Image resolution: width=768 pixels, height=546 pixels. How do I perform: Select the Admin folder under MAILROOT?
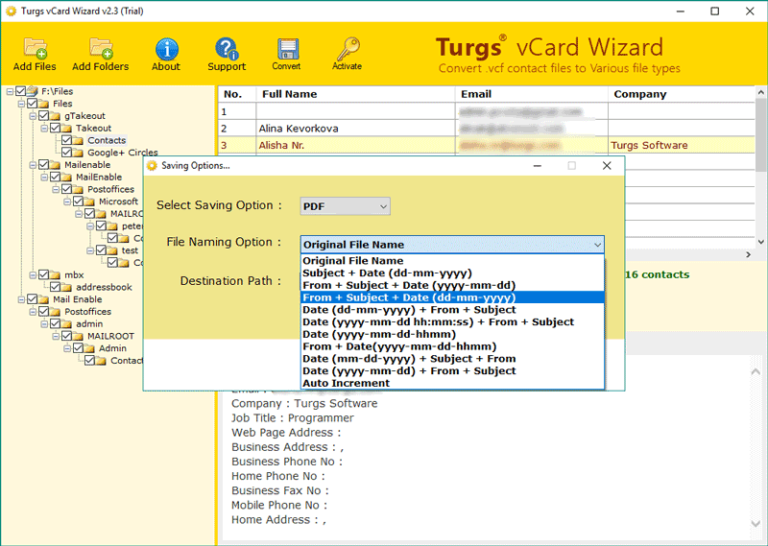[113, 348]
